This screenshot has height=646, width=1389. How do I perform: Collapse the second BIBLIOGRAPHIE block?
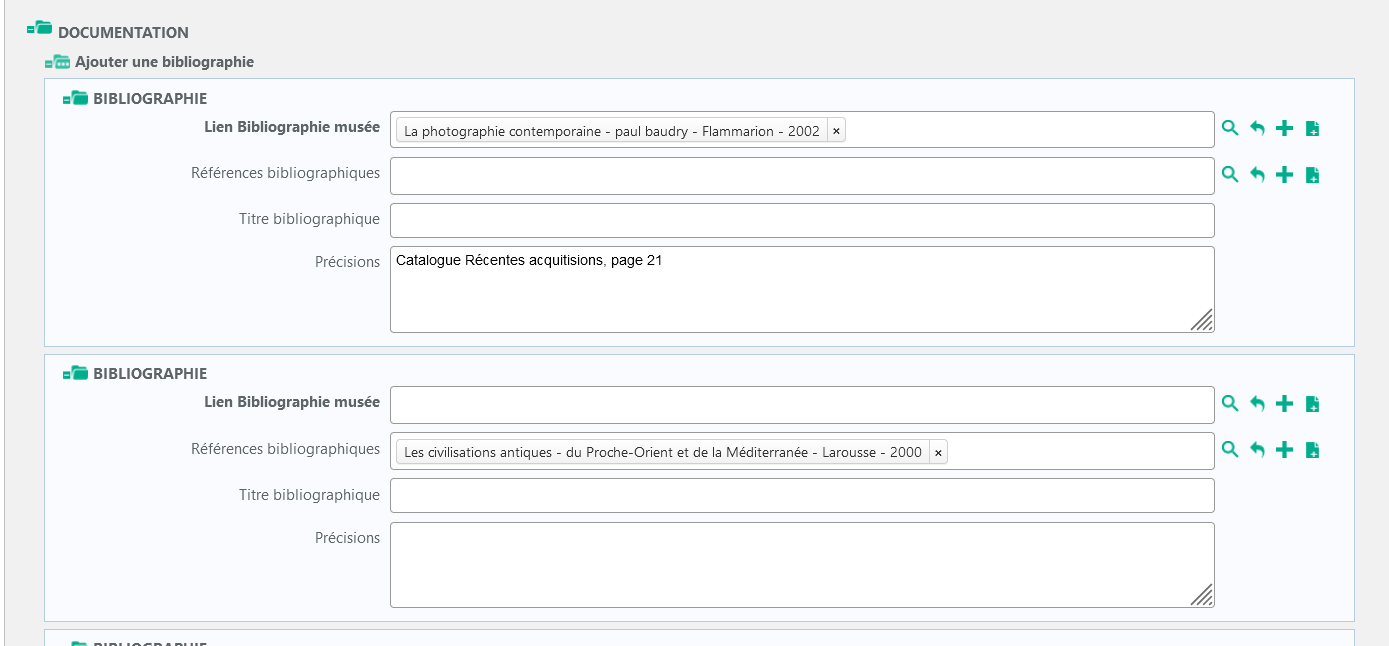click(x=75, y=373)
